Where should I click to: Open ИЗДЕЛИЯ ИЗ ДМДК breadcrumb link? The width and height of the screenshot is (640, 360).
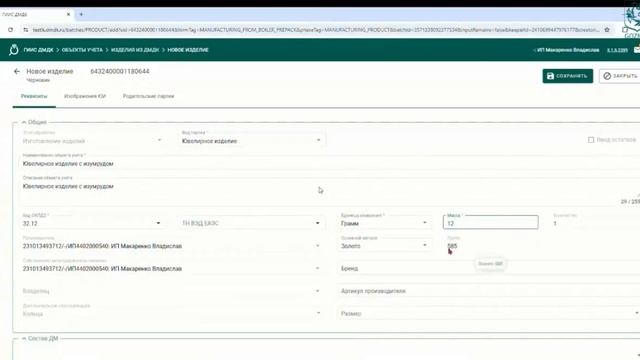click(135, 50)
